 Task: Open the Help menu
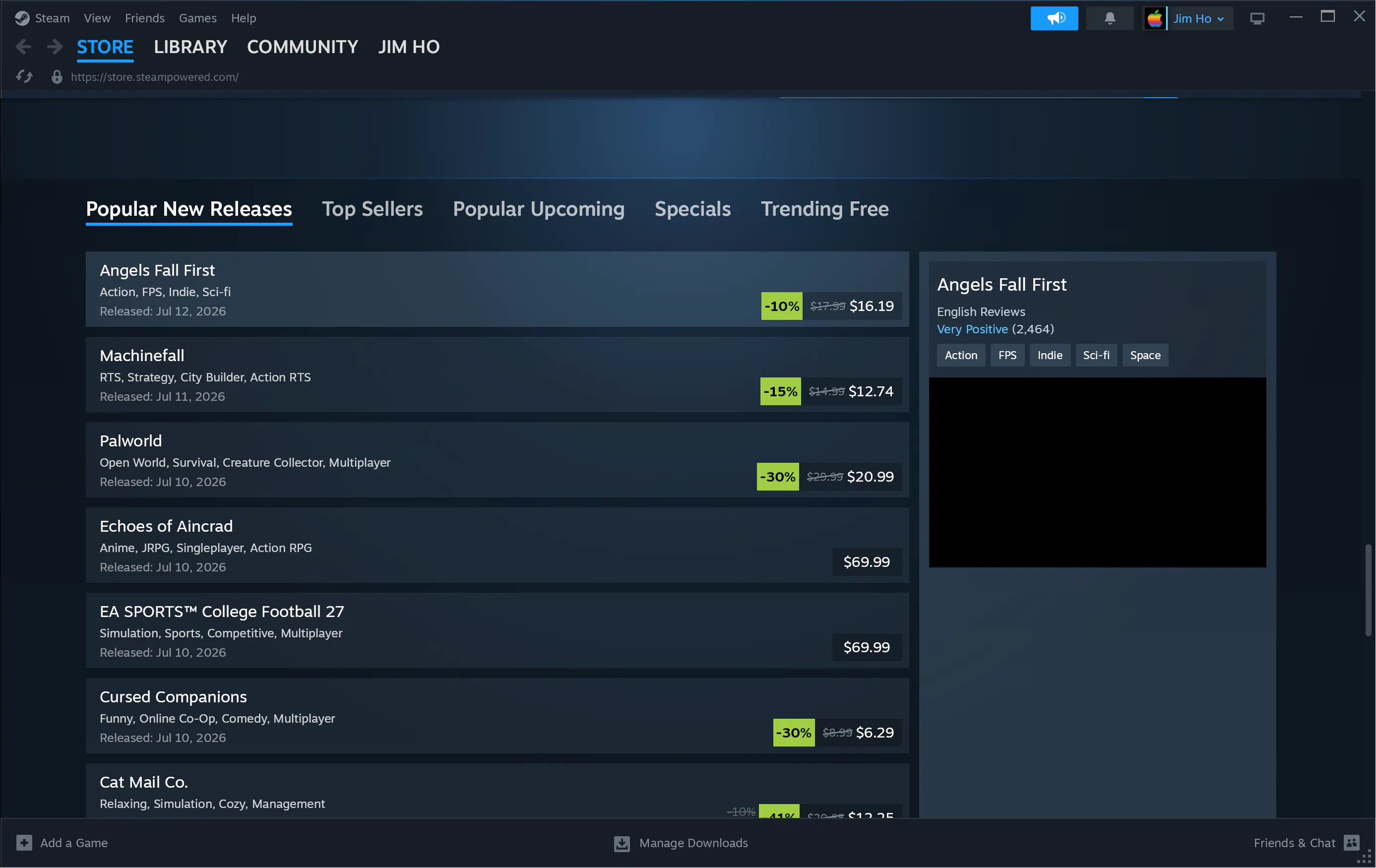click(244, 18)
